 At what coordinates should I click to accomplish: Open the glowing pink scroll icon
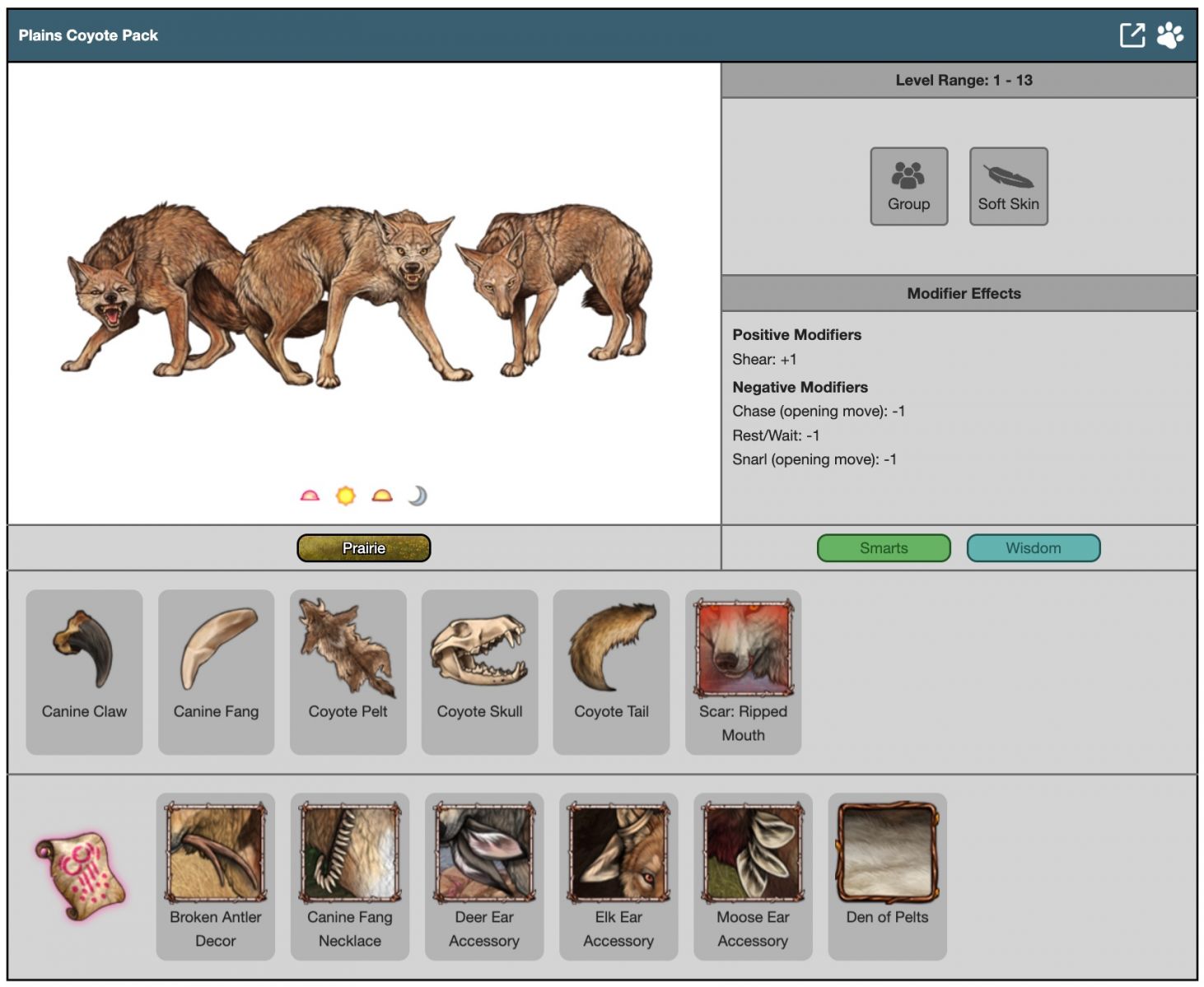[x=81, y=876]
